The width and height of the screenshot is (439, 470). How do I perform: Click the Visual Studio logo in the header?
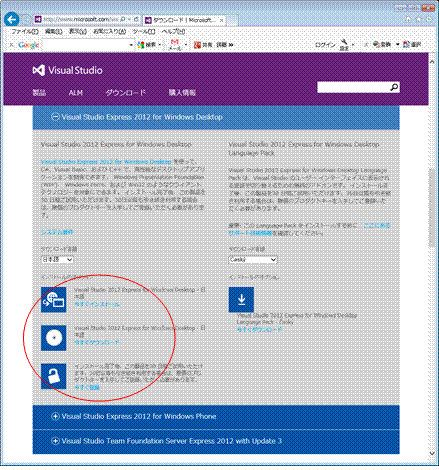pos(67,70)
